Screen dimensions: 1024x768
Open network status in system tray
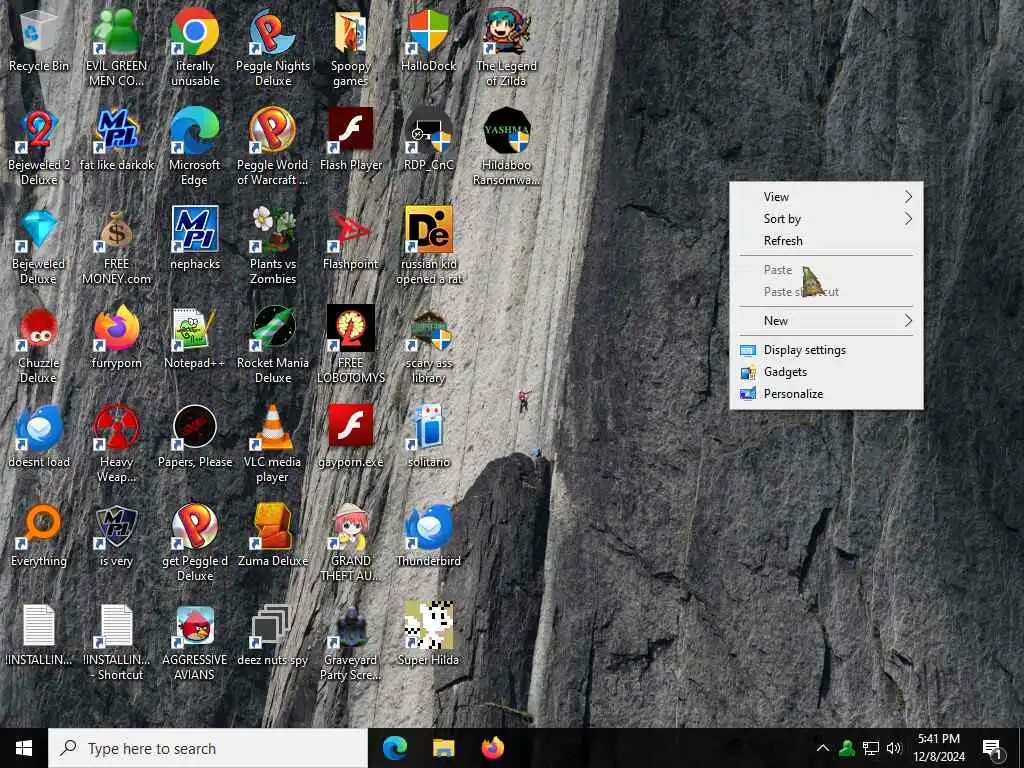click(x=871, y=748)
